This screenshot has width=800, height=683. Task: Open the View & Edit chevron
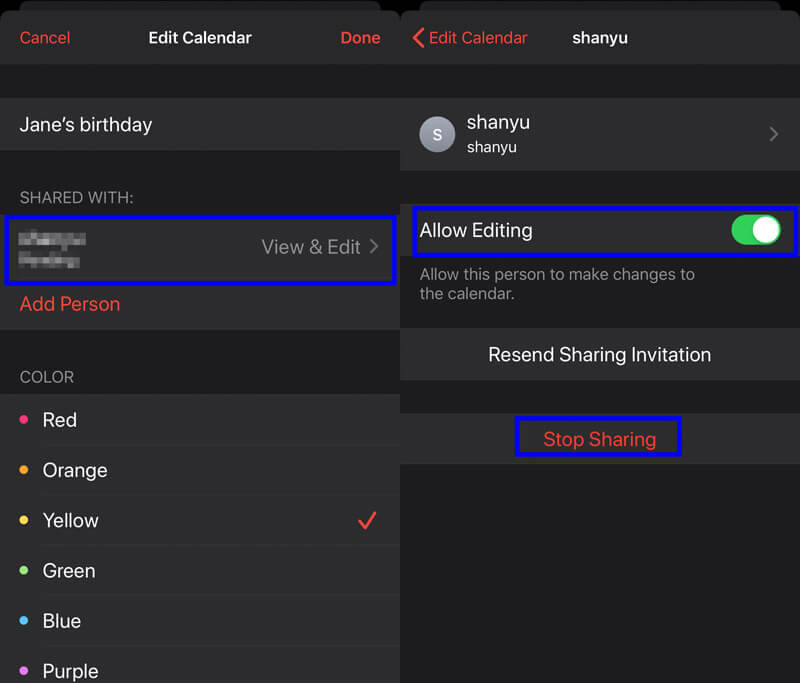coord(374,247)
